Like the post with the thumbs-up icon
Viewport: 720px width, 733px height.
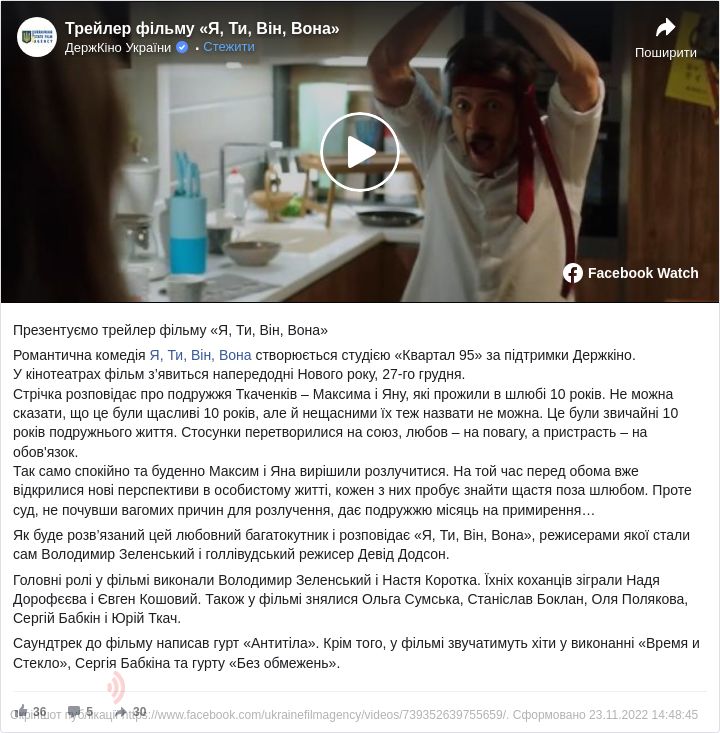pyautogui.click(x=20, y=711)
